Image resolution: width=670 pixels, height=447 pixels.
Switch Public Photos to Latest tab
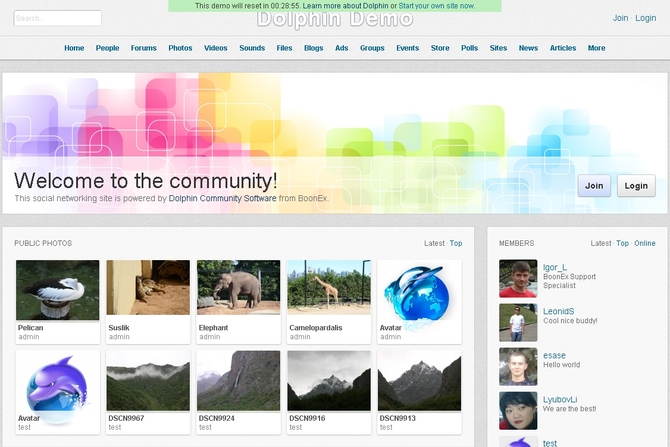(434, 243)
